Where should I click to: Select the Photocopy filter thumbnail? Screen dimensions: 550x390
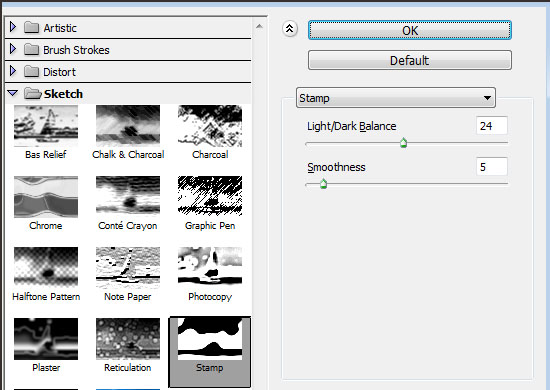[x=210, y=268]
